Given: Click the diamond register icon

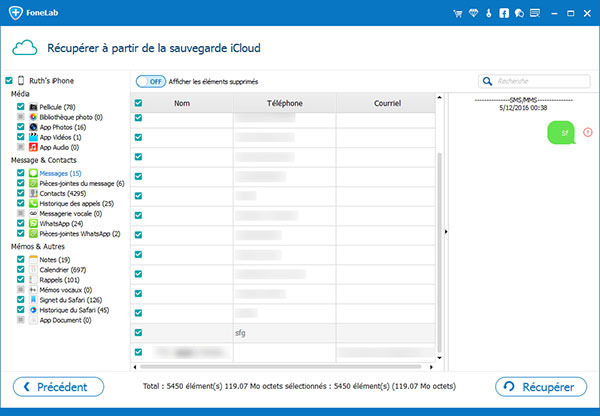Looking at the screenshot, I should point(473,13).
